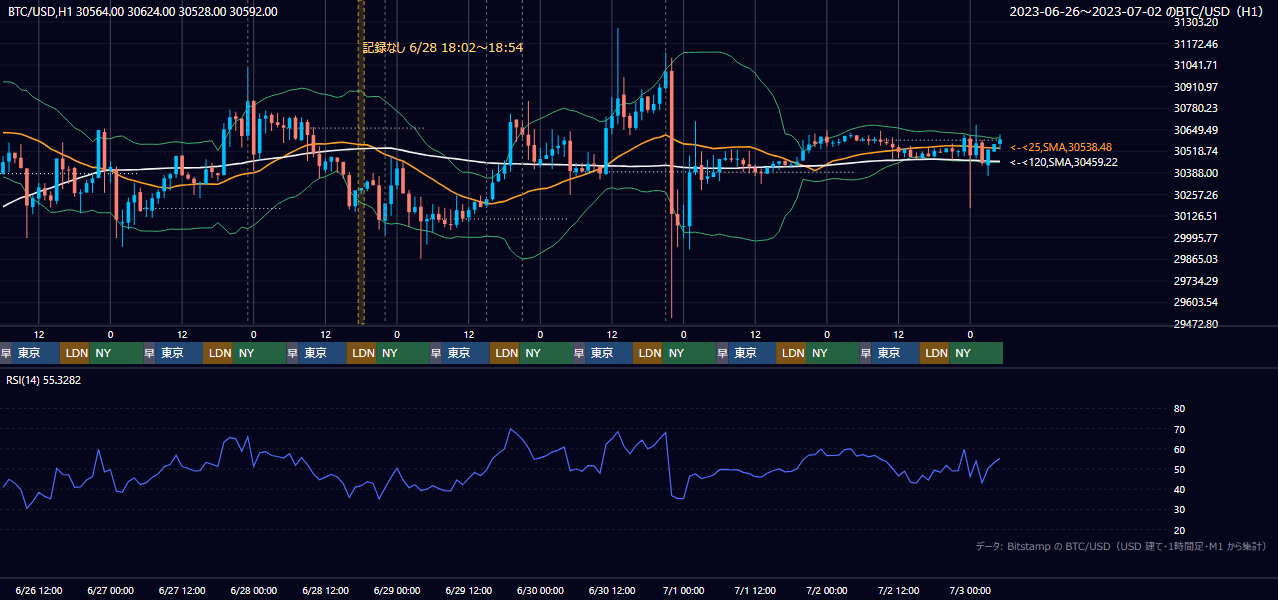Screen dimensions: 1278x600
Task: Click the 記録なし 6/28 18:02～18:54 annotation
Action: tap(443, 47)
